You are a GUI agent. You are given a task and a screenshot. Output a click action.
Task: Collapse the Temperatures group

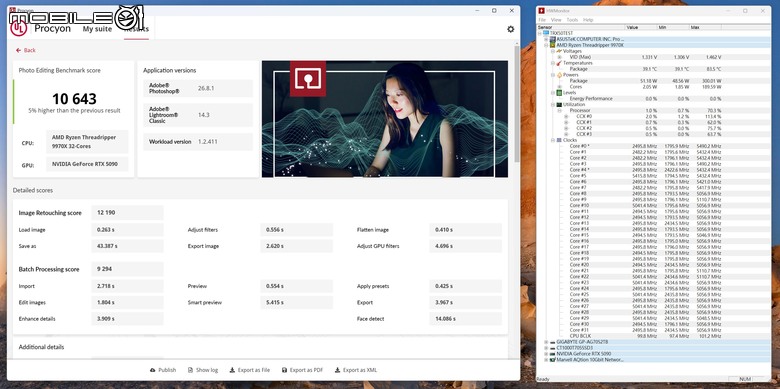(x=552, y=63)
